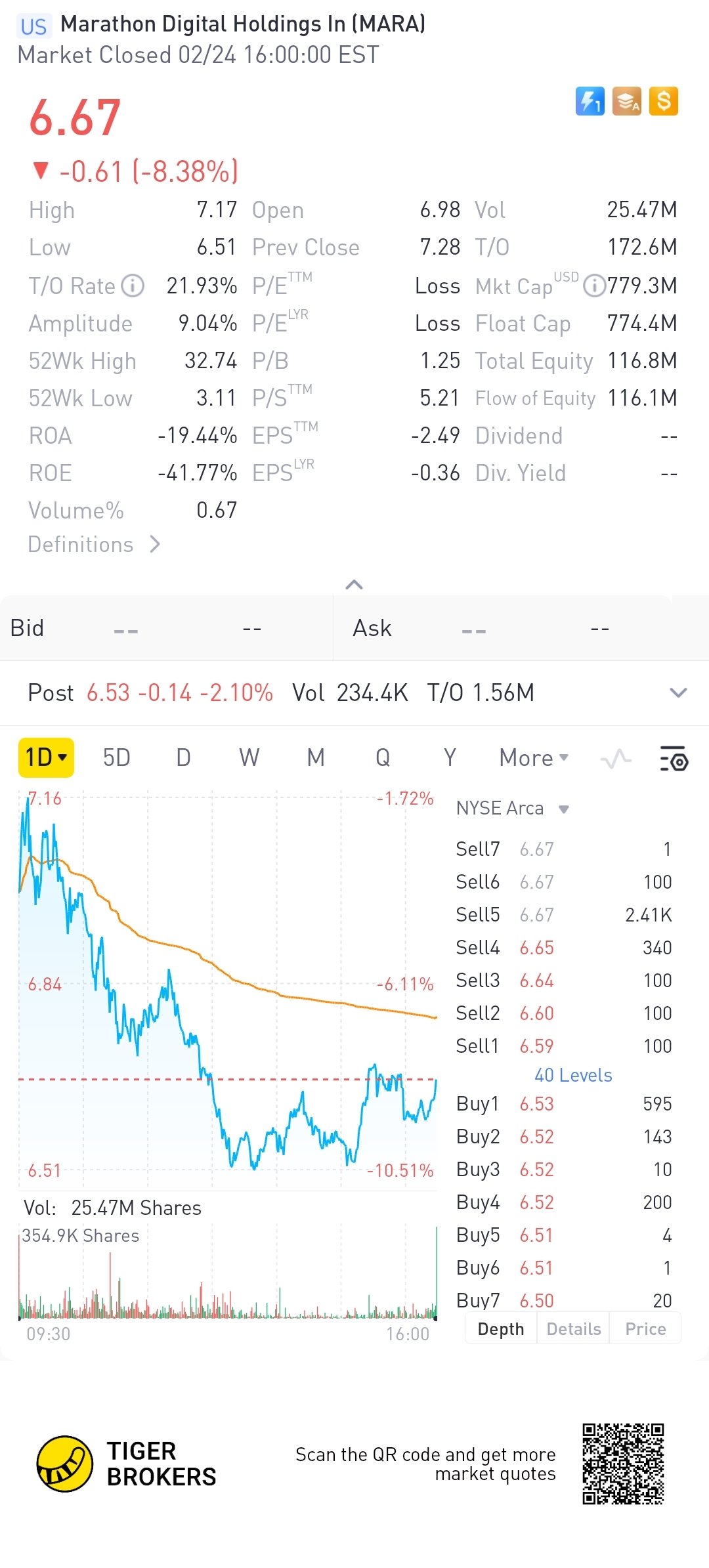Tap the Buy6 order book row
Screen dimensions: 709x1568
564,1268
